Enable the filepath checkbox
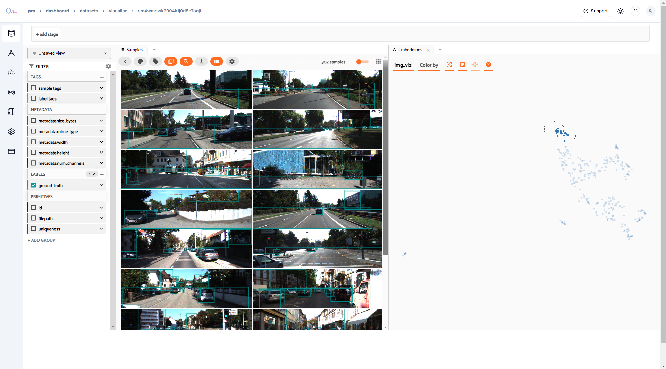This screenshot has height=369, width=666. click(x=34, y=218)
